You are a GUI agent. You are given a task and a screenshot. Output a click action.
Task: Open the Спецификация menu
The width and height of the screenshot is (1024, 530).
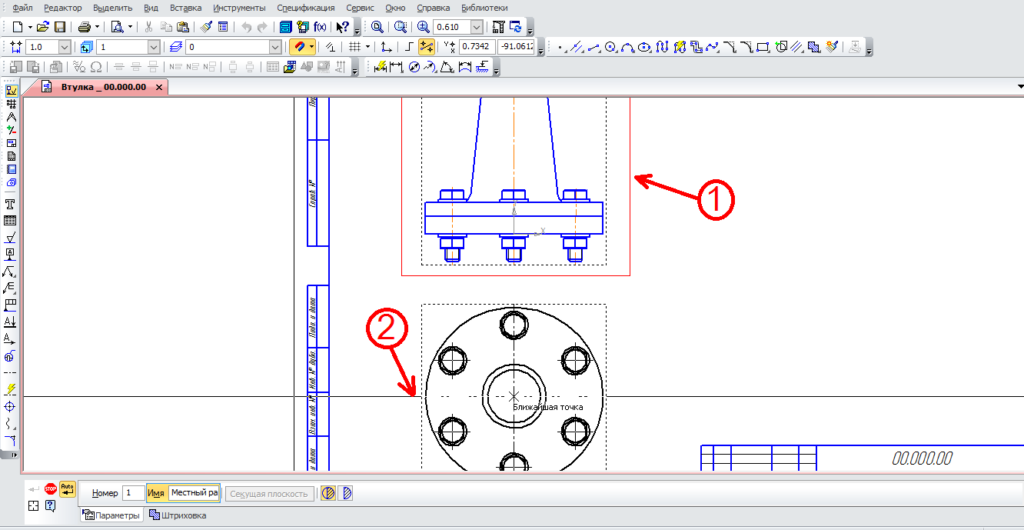coord(306,7)
